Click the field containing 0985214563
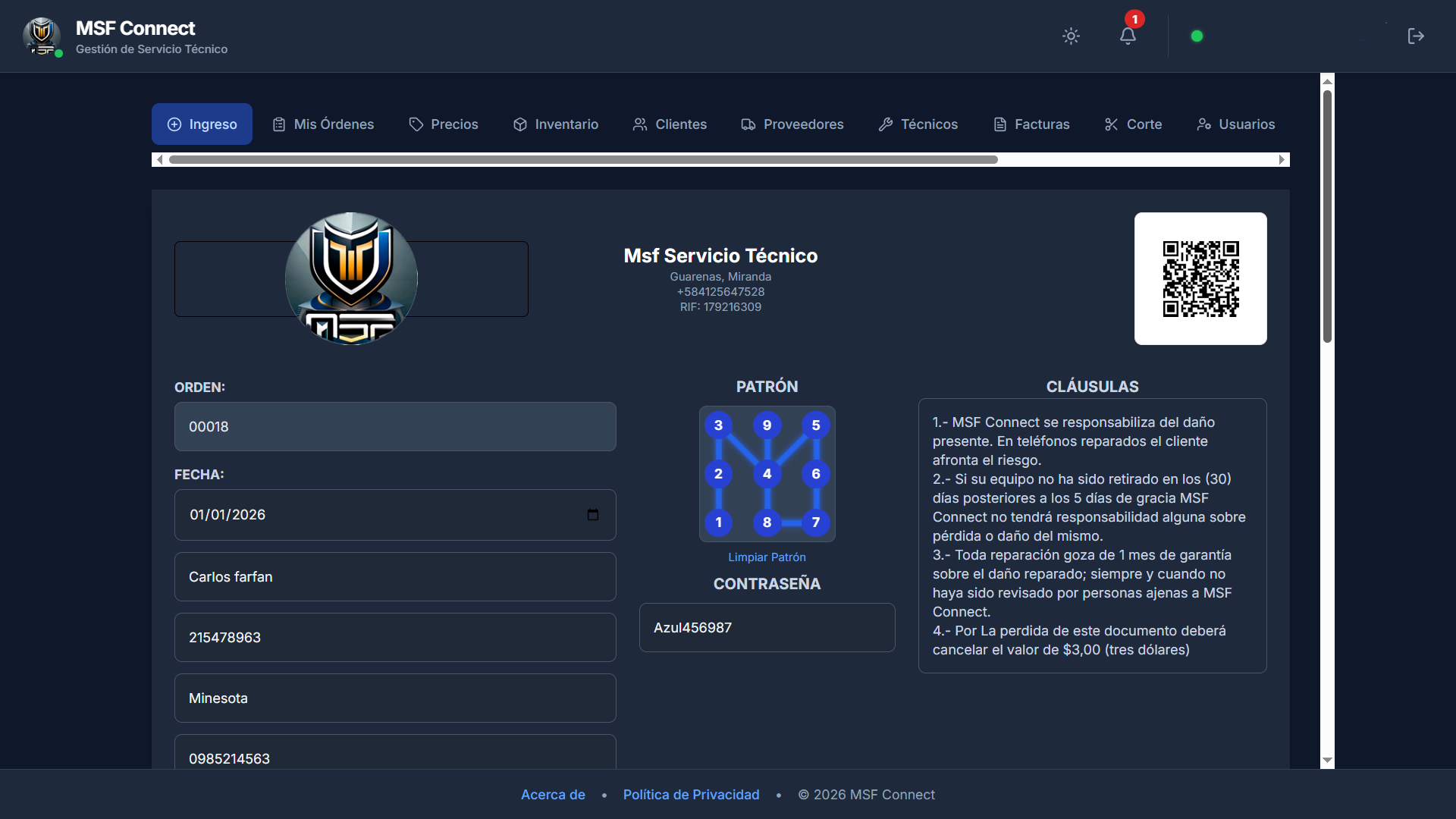1456x819 pixels. tap(395, 754)
